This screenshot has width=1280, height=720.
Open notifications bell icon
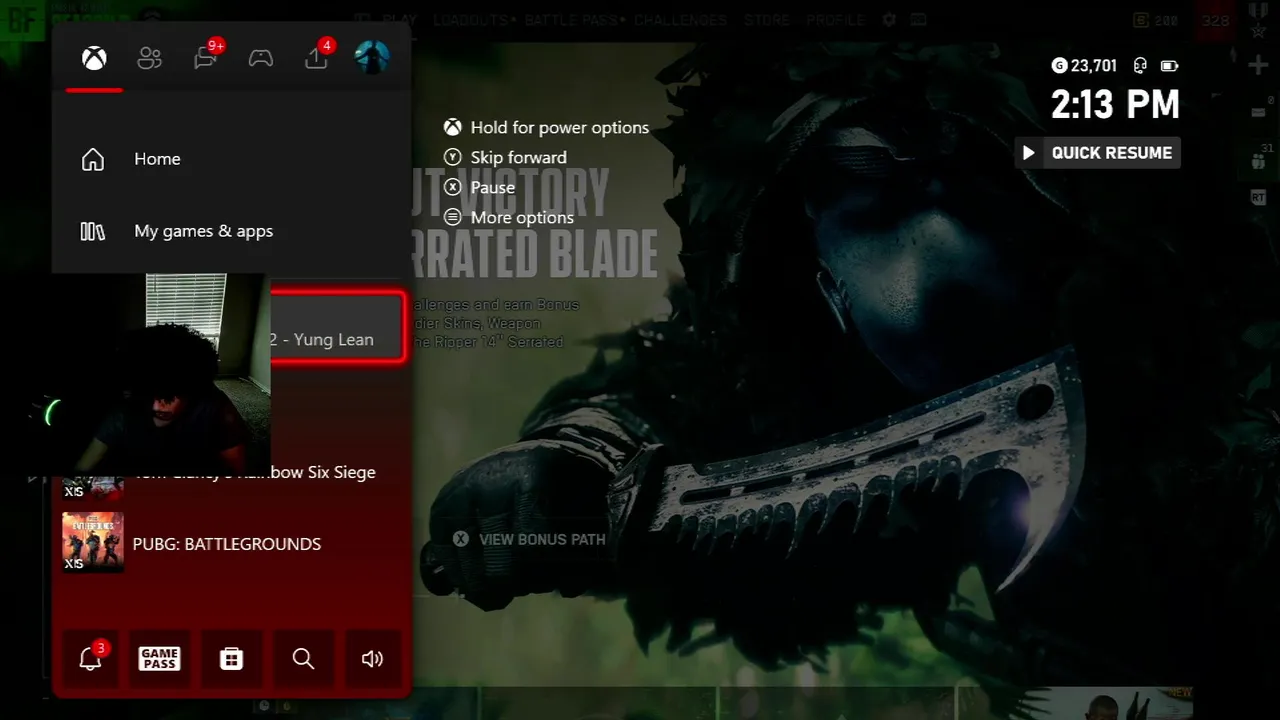coord(90,658)
